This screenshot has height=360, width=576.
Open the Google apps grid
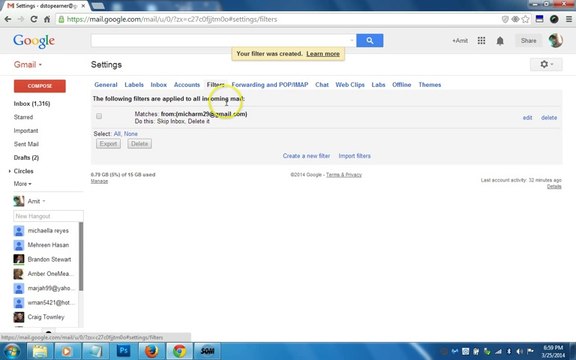481,40
